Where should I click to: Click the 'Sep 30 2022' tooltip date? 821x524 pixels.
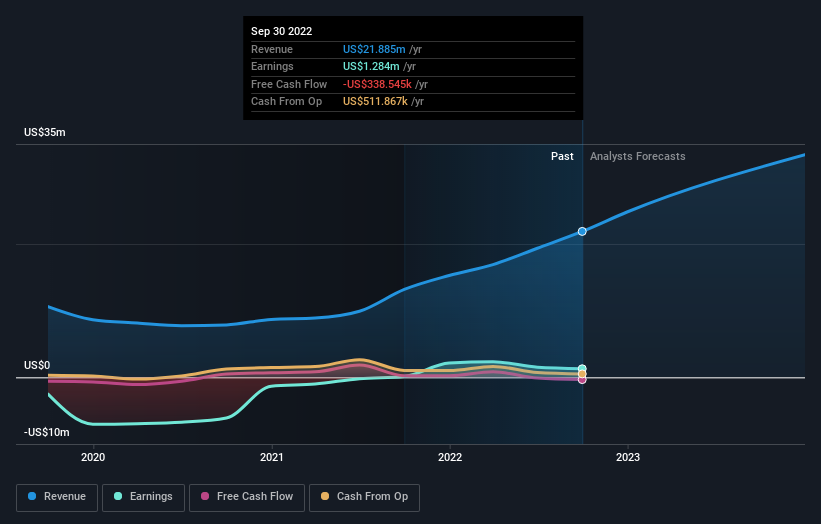(x=282, y=31)
